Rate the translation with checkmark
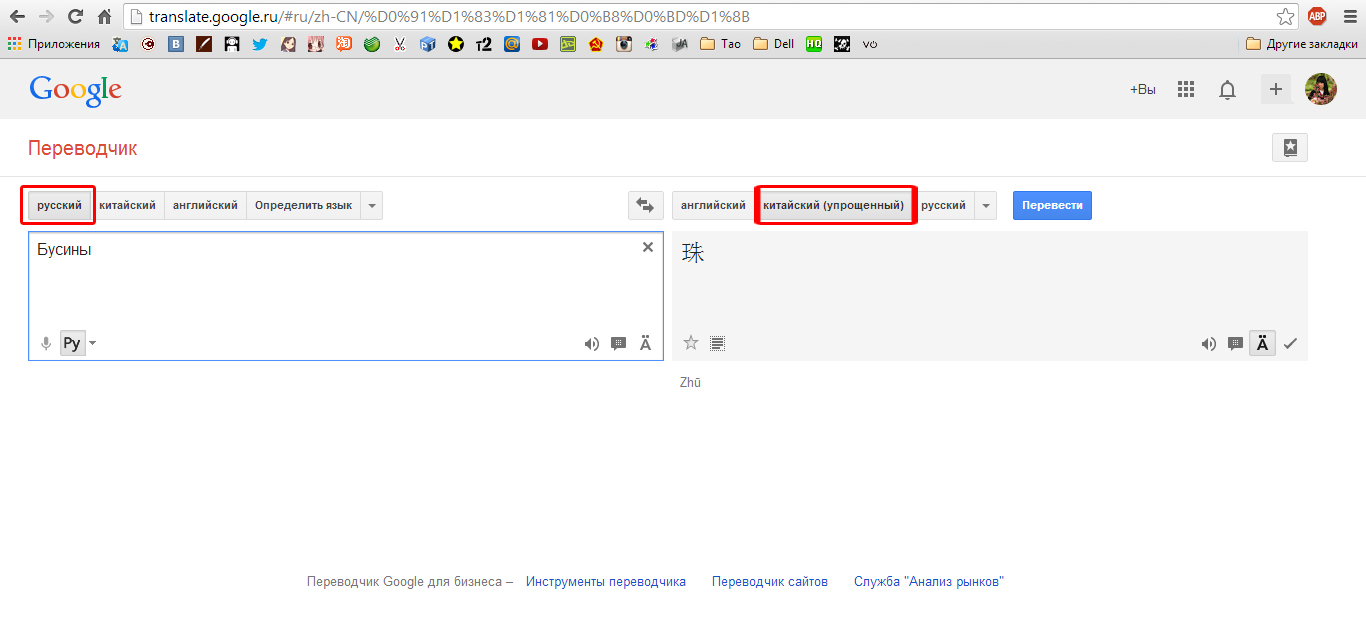 (x=1290, y=344)
